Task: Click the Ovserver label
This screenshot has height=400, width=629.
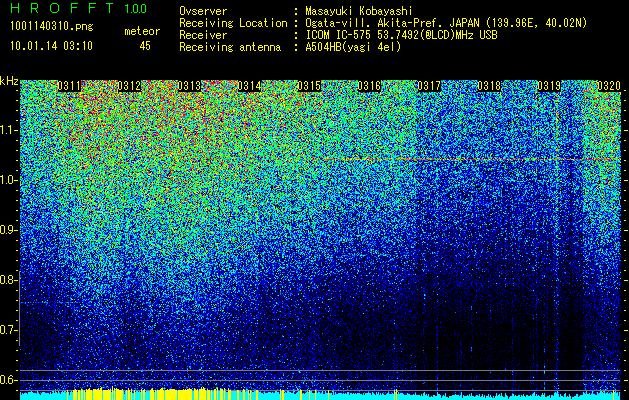Action: 203,11
